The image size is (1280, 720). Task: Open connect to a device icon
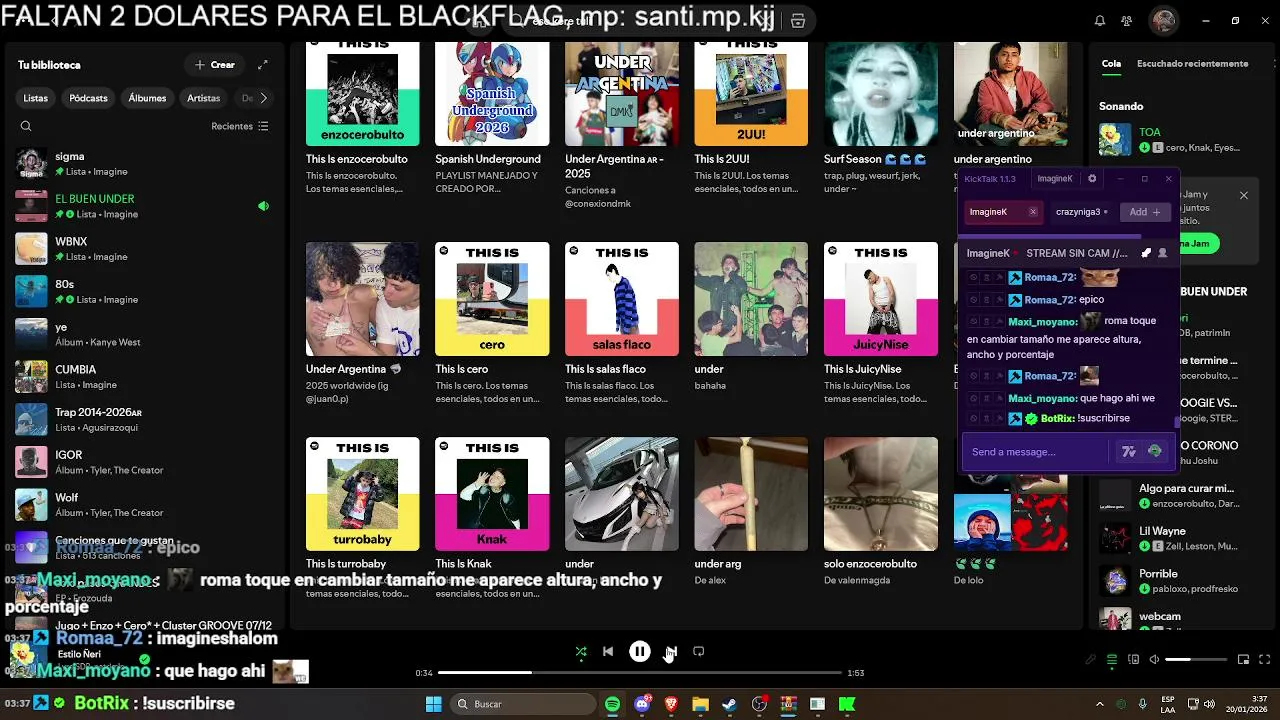1133,660
